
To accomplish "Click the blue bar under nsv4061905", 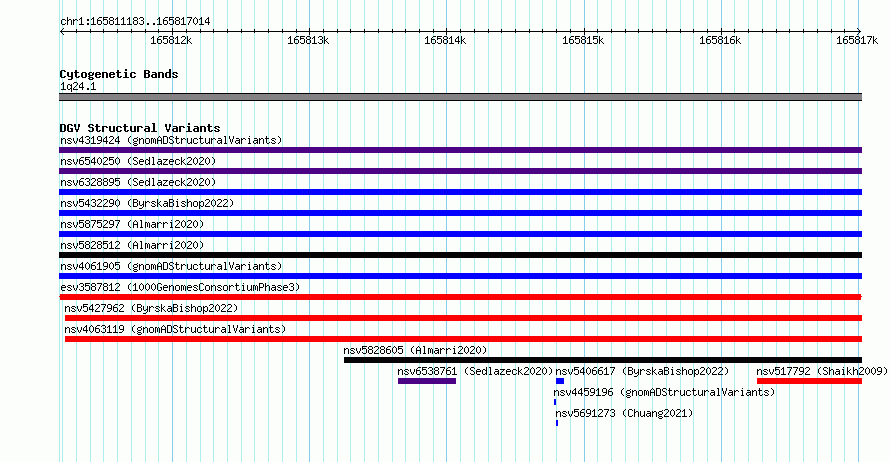I will [x=460, y=276].
